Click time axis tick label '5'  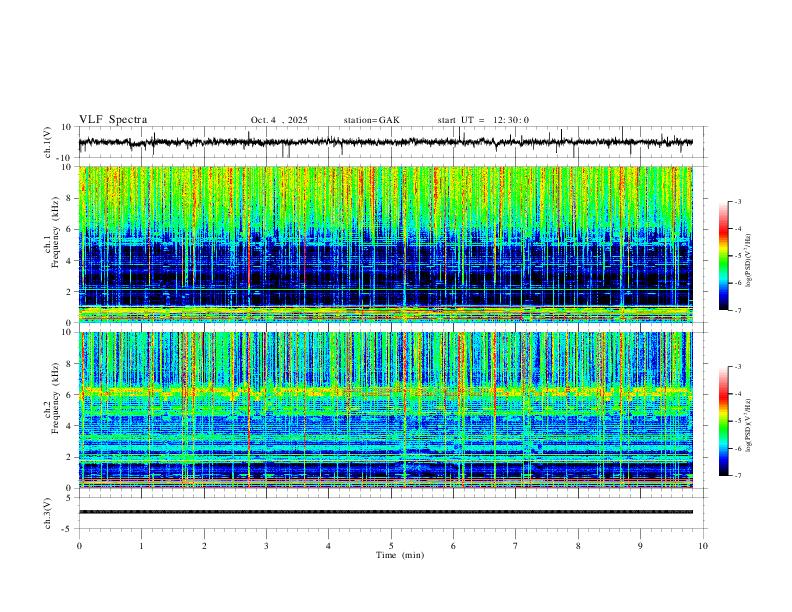(x=391, y=546)
